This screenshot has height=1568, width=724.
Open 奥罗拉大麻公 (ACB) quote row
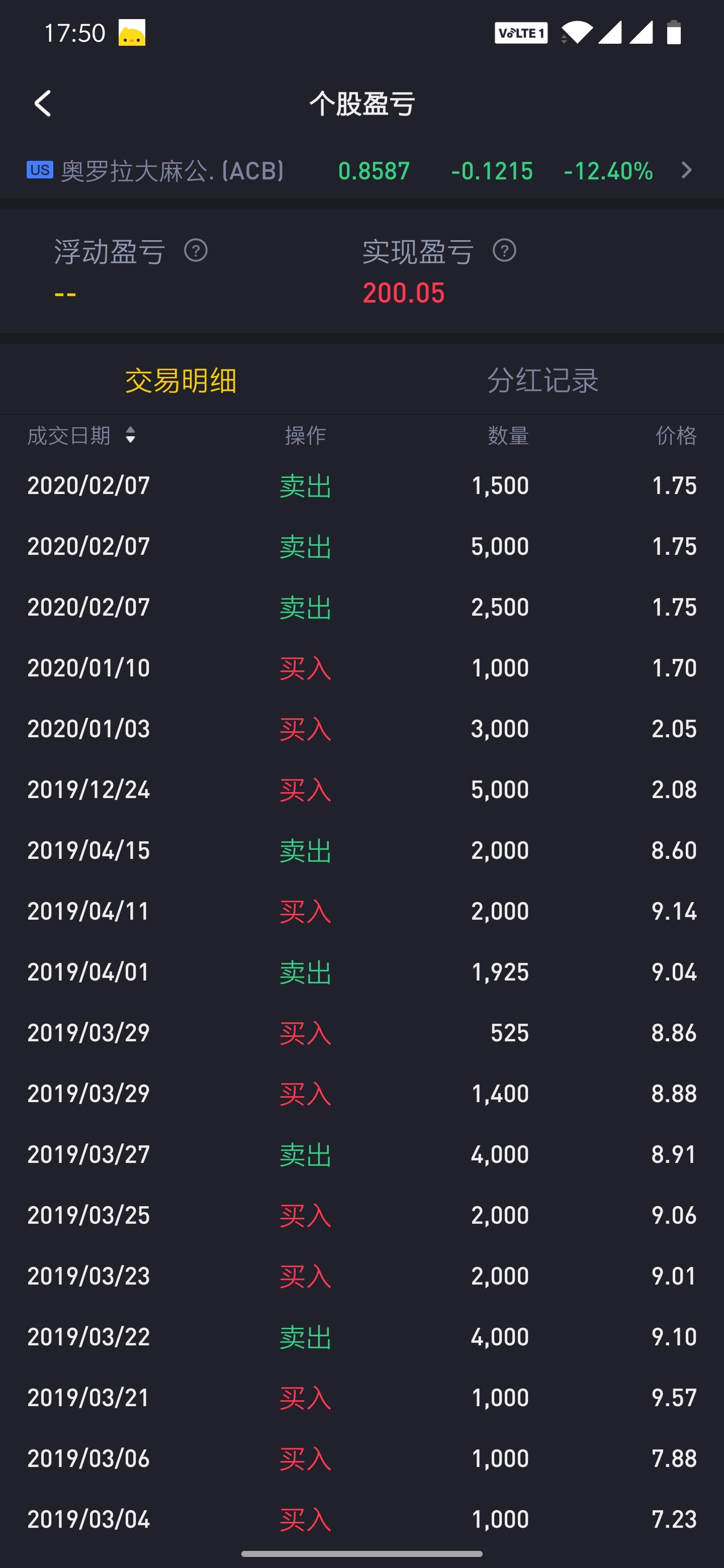[361, 170]
